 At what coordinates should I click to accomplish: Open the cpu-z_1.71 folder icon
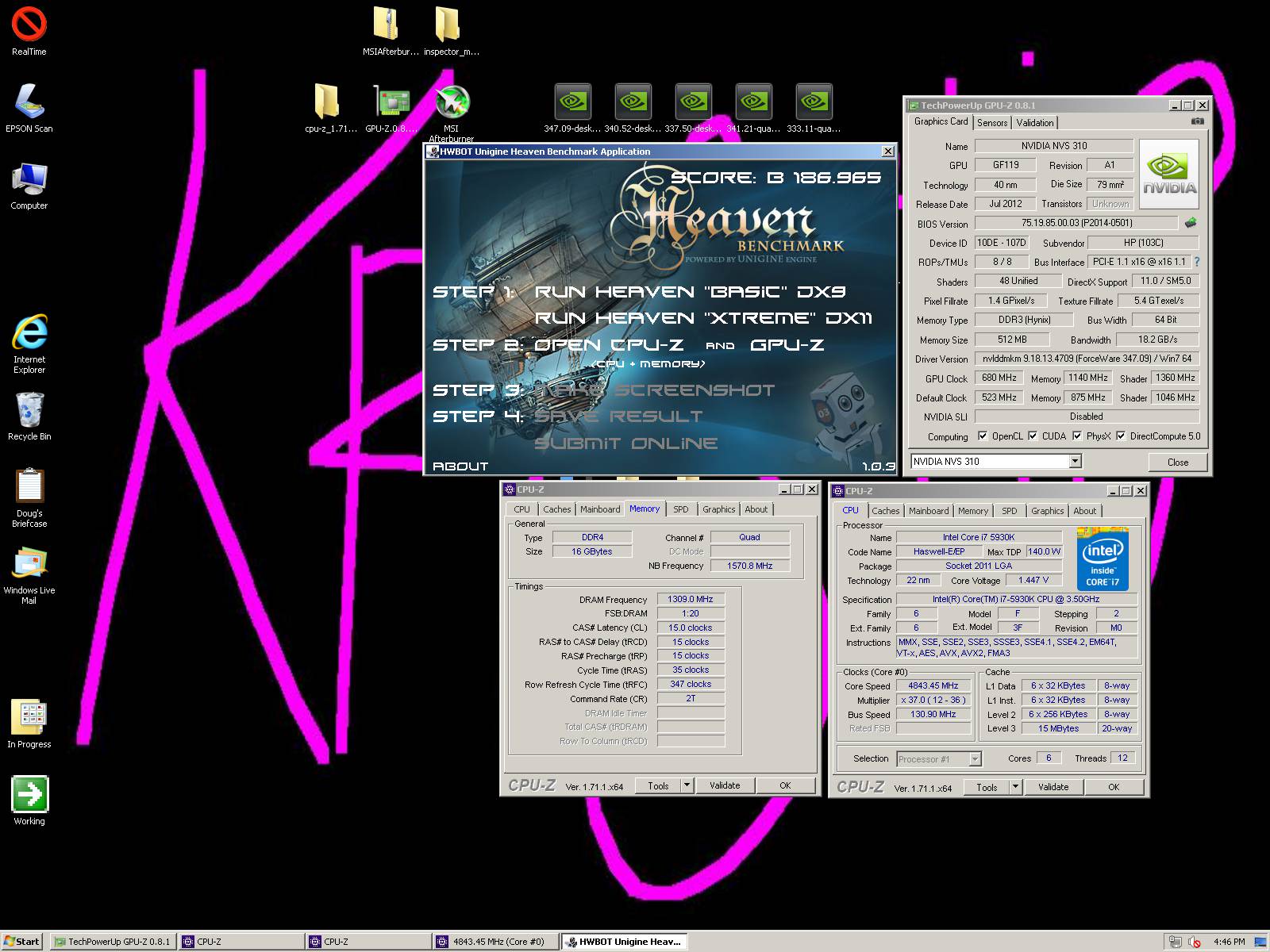[x=329, y=108]
